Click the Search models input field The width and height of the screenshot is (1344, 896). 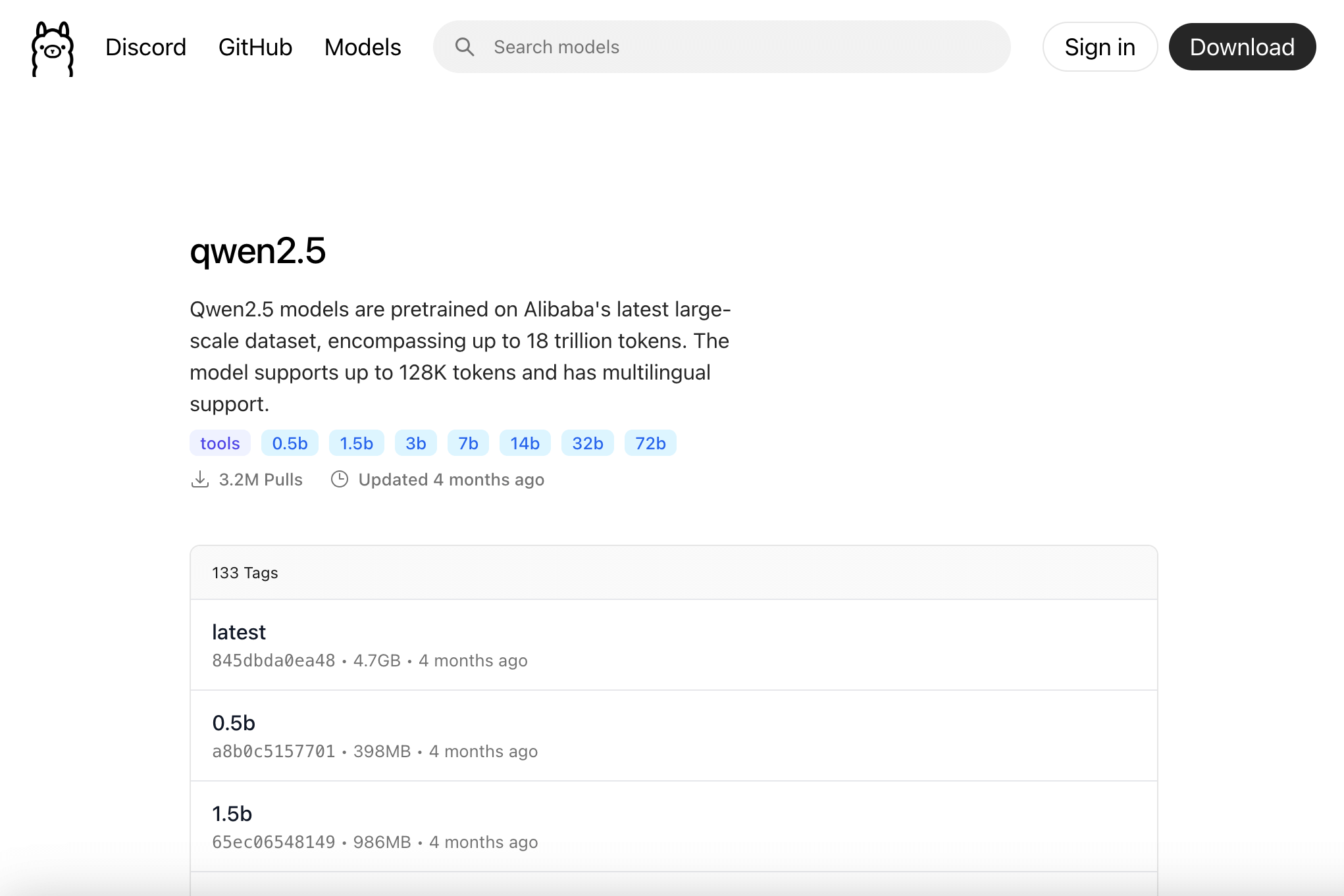[x=658, y=47]
